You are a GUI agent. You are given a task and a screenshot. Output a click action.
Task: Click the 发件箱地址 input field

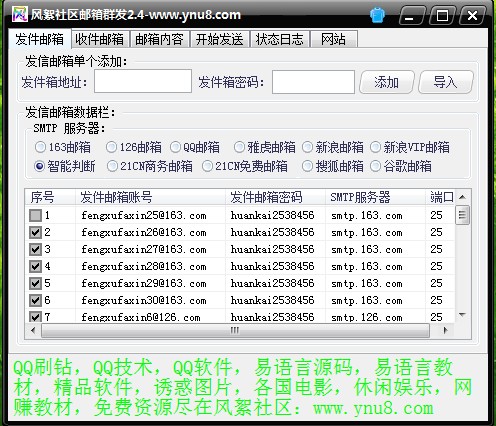[143, 81]
